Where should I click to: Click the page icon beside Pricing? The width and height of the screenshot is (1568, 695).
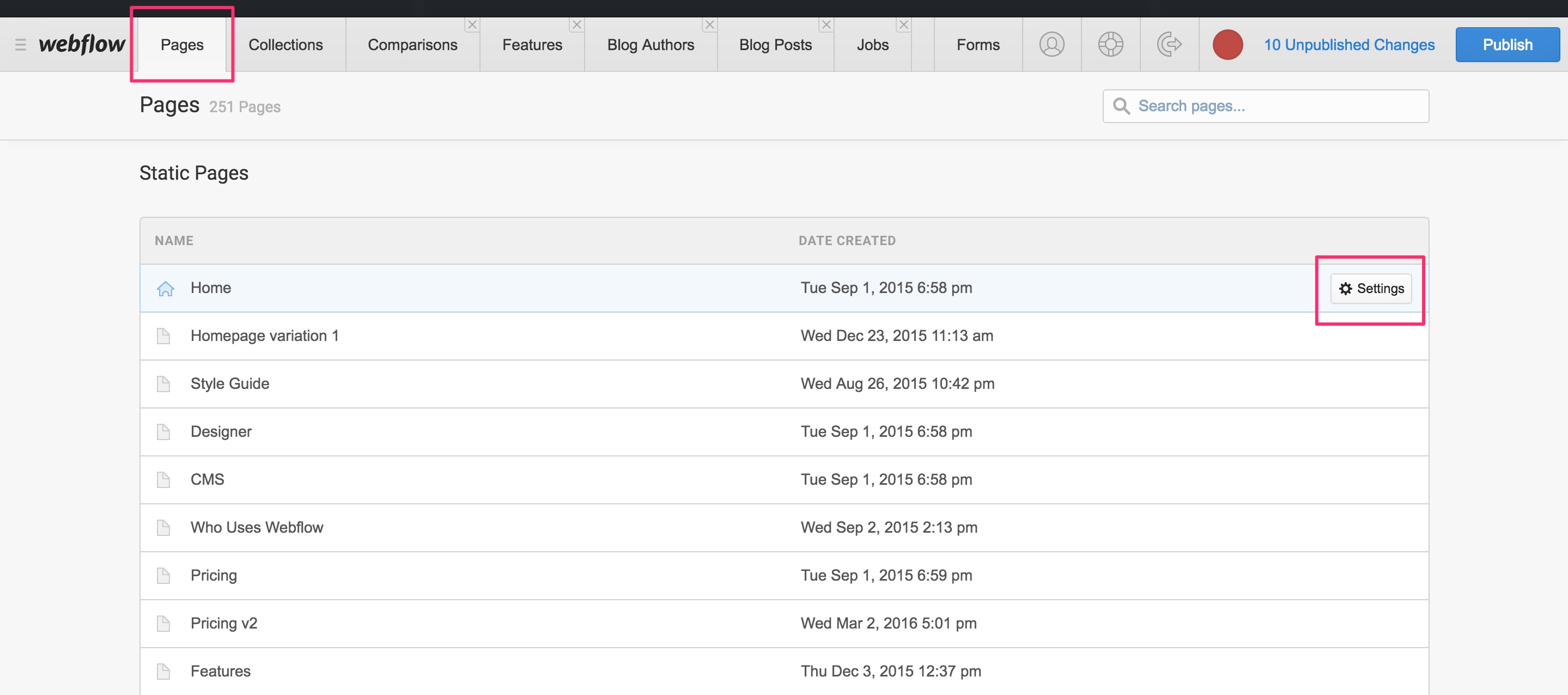click(x=163, y=576)
